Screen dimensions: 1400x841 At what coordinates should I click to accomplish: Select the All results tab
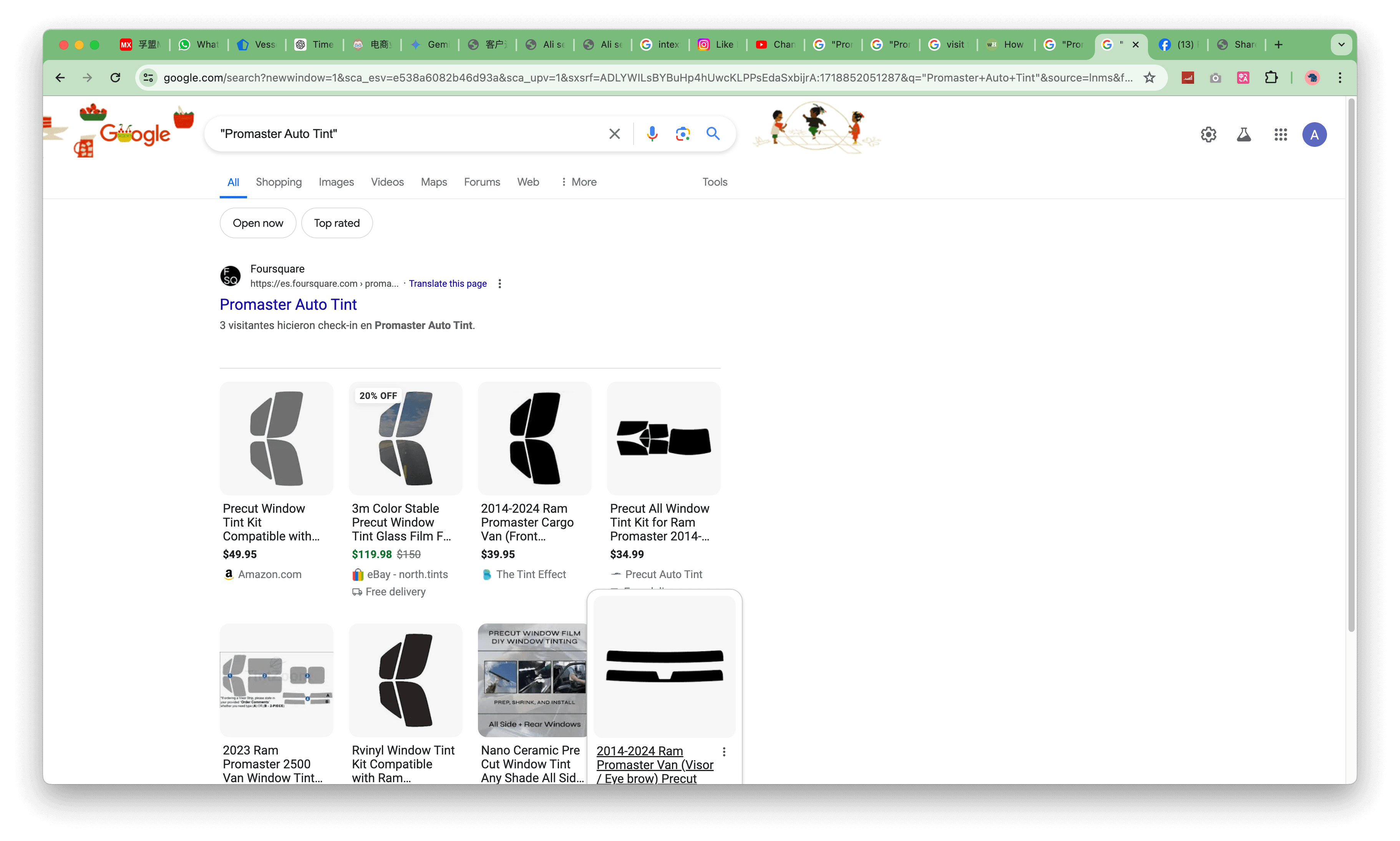tap(233, 182)
